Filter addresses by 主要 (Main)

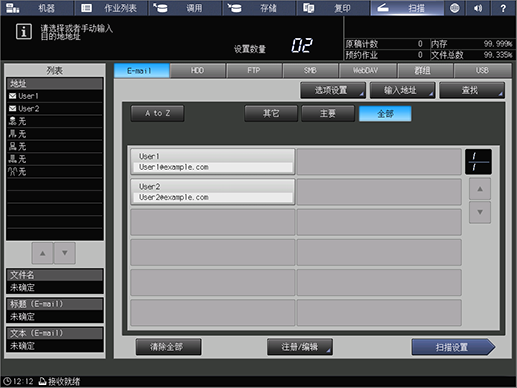coord(328,113)
